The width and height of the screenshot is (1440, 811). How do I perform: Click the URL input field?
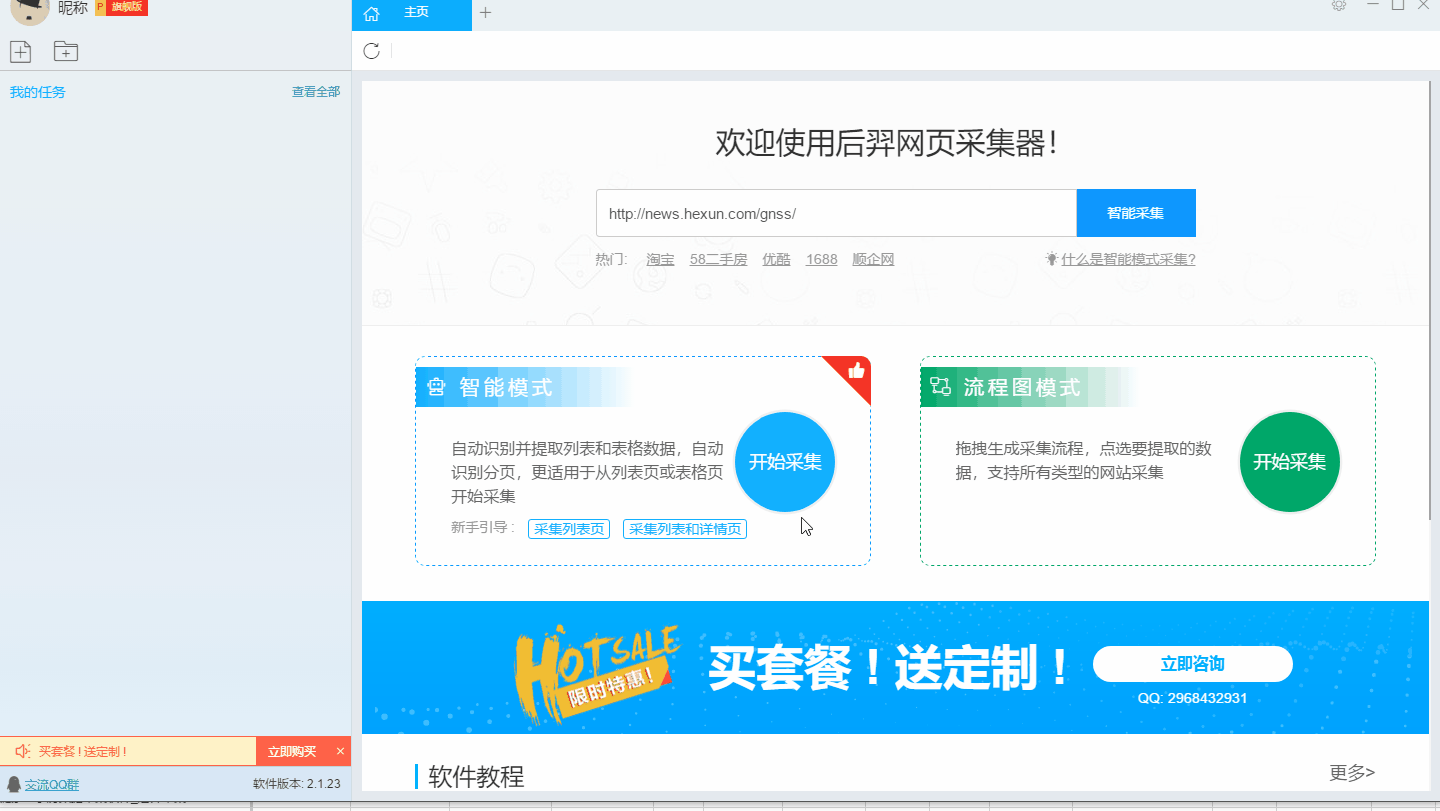(x=836, y=213)
